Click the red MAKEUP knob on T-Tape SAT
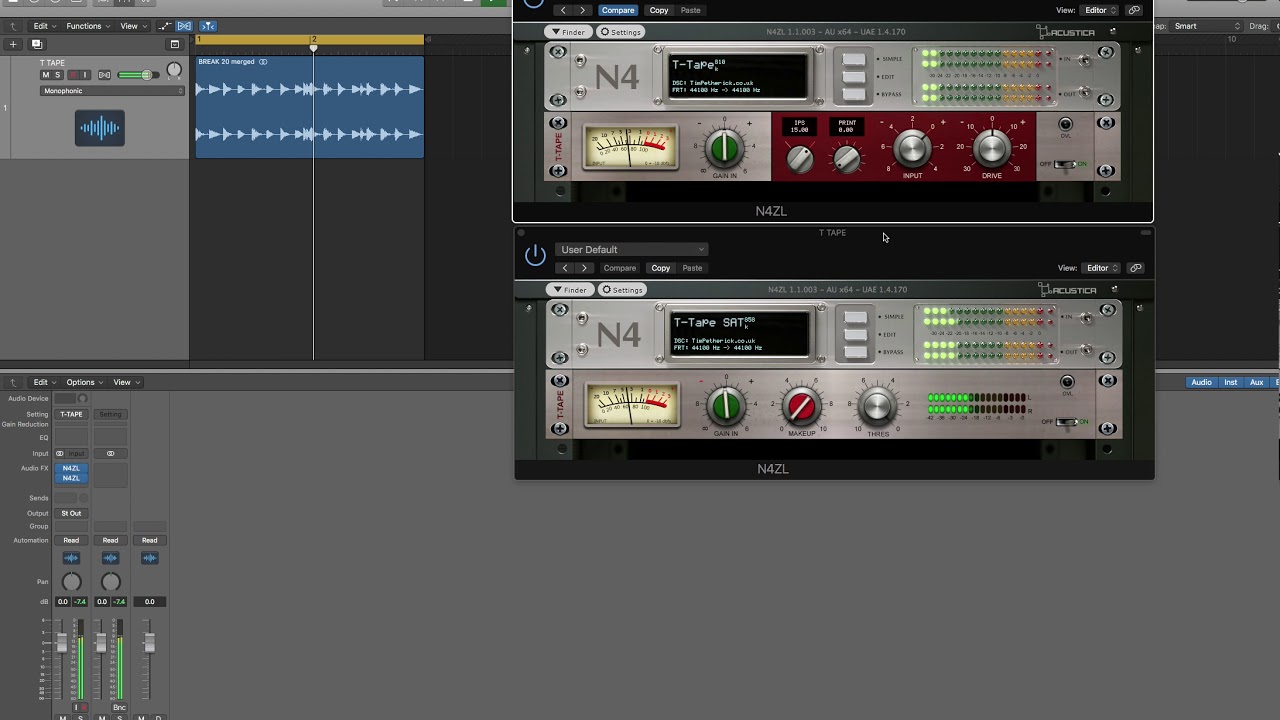1280x720 pixels. (801, 407)
